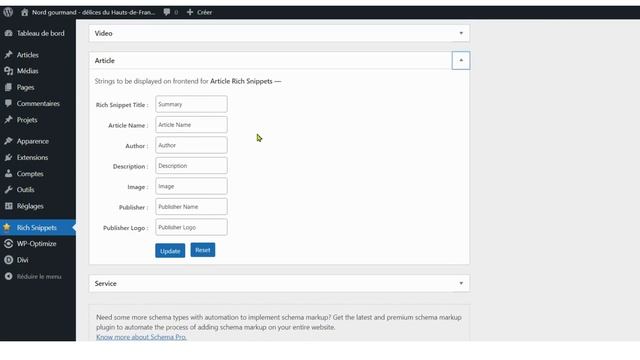Click the Articles pin icon
This screenshot has width=640, height=360.
(9, 55)
